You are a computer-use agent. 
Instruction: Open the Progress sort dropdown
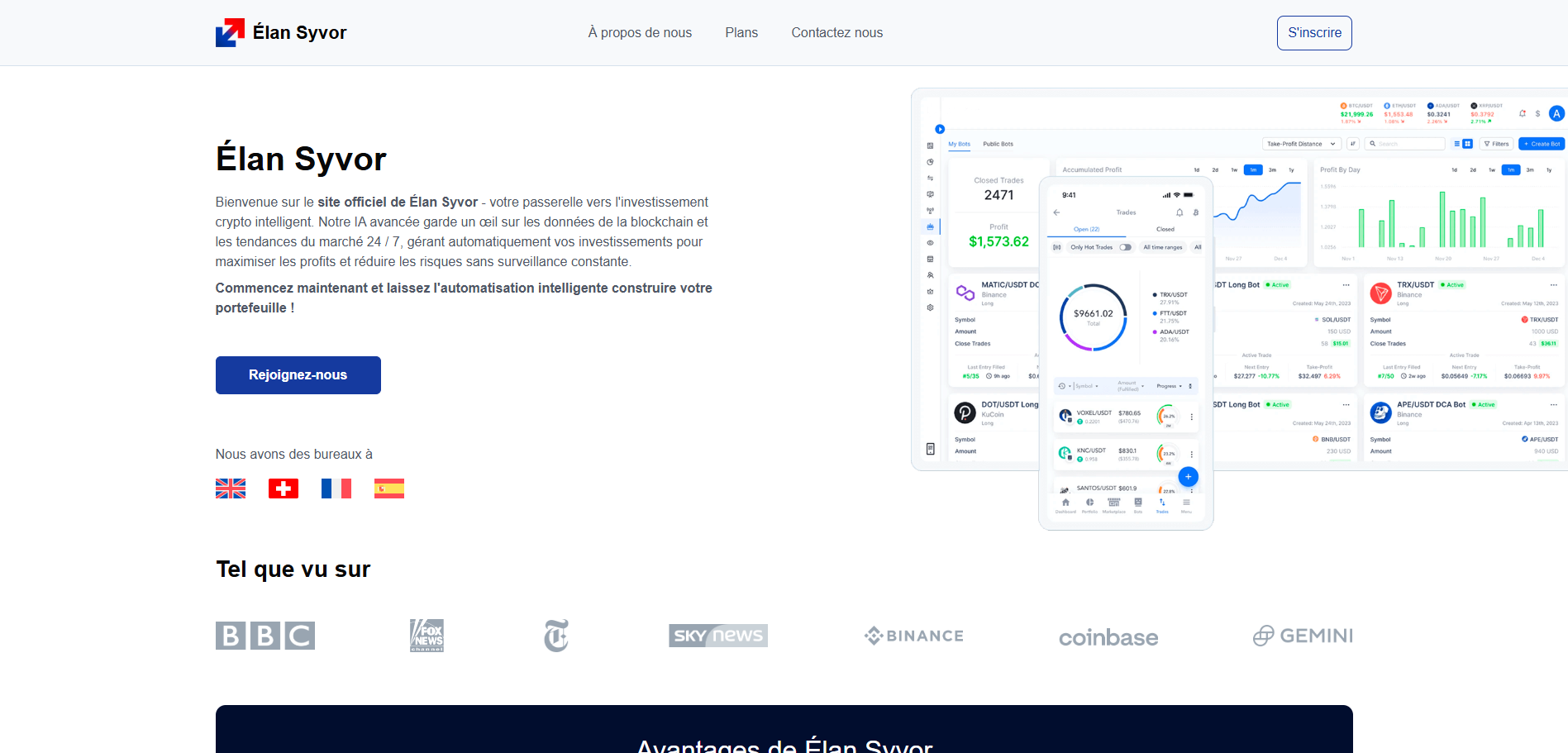1170,386
